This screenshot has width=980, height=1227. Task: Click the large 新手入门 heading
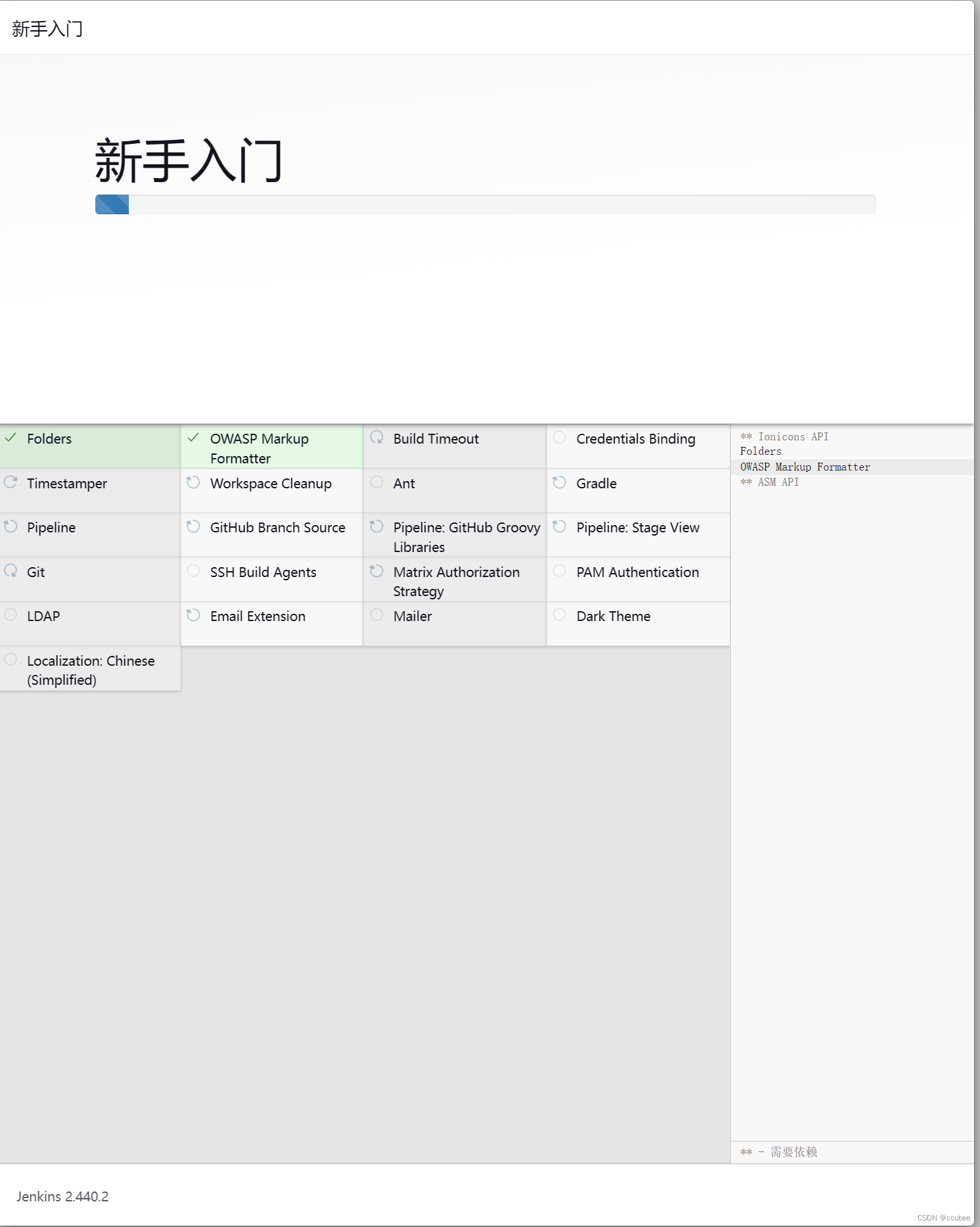(189, 161)
